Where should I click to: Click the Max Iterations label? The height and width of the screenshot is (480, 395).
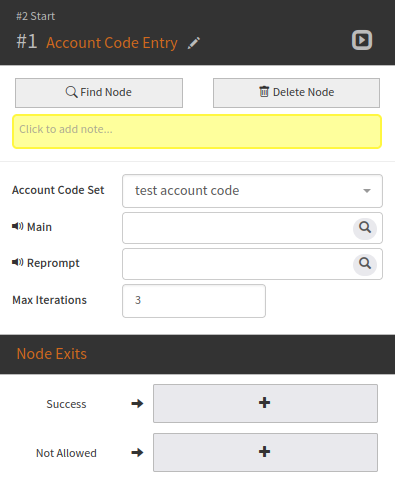coord(49,300)
